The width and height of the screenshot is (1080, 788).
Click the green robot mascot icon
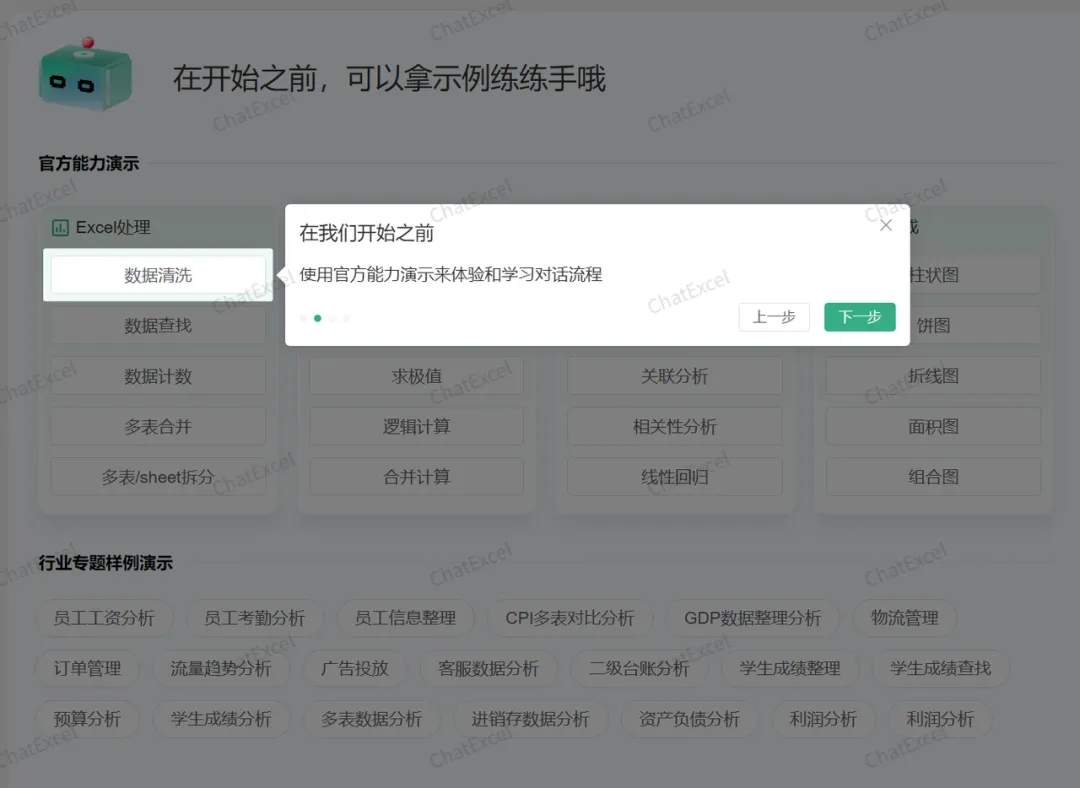pos(85,75)
